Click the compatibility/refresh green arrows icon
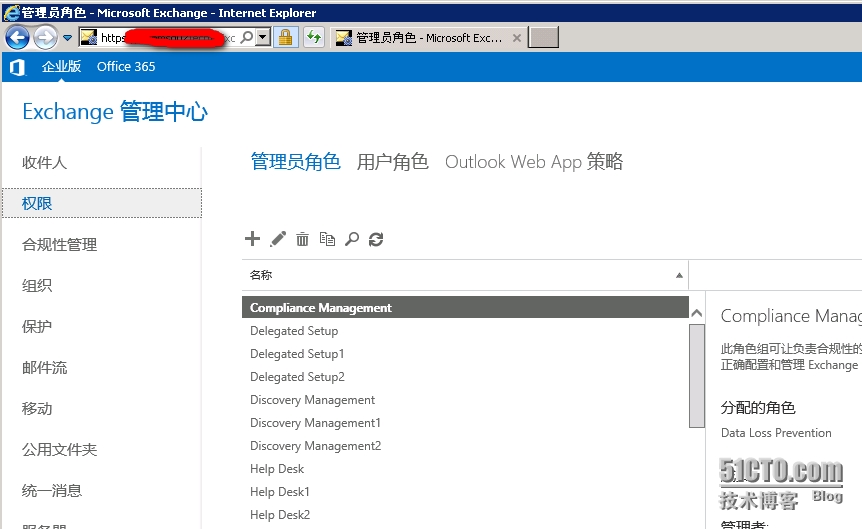The image size is (862, 529). pyautogui.click(x=314, y=37)
